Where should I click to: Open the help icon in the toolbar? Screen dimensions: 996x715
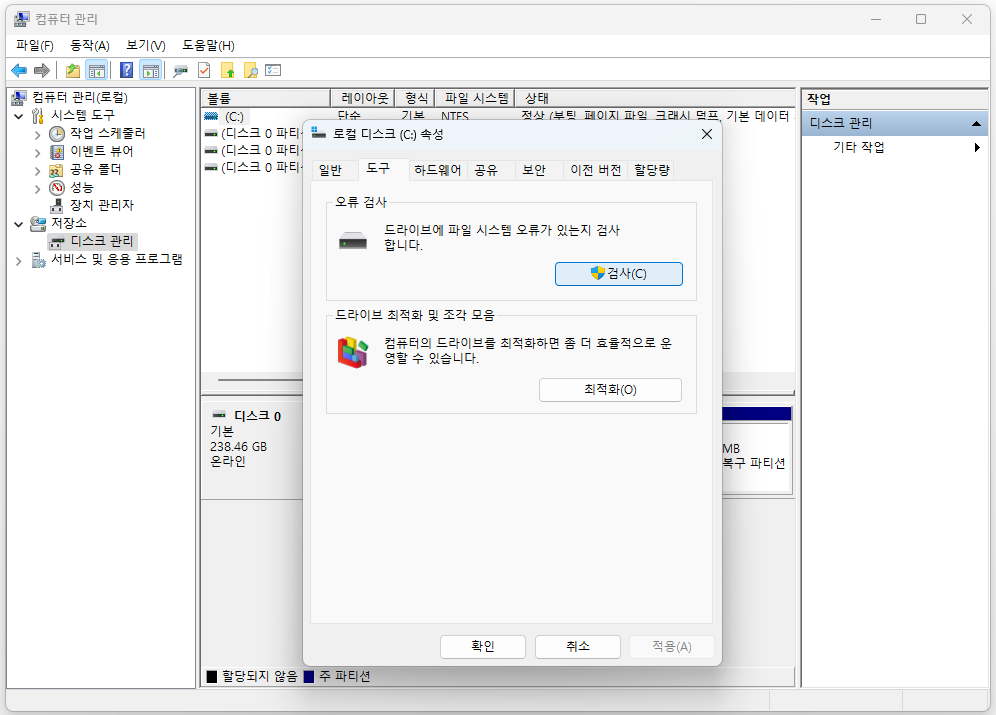(x=126, y=70)
